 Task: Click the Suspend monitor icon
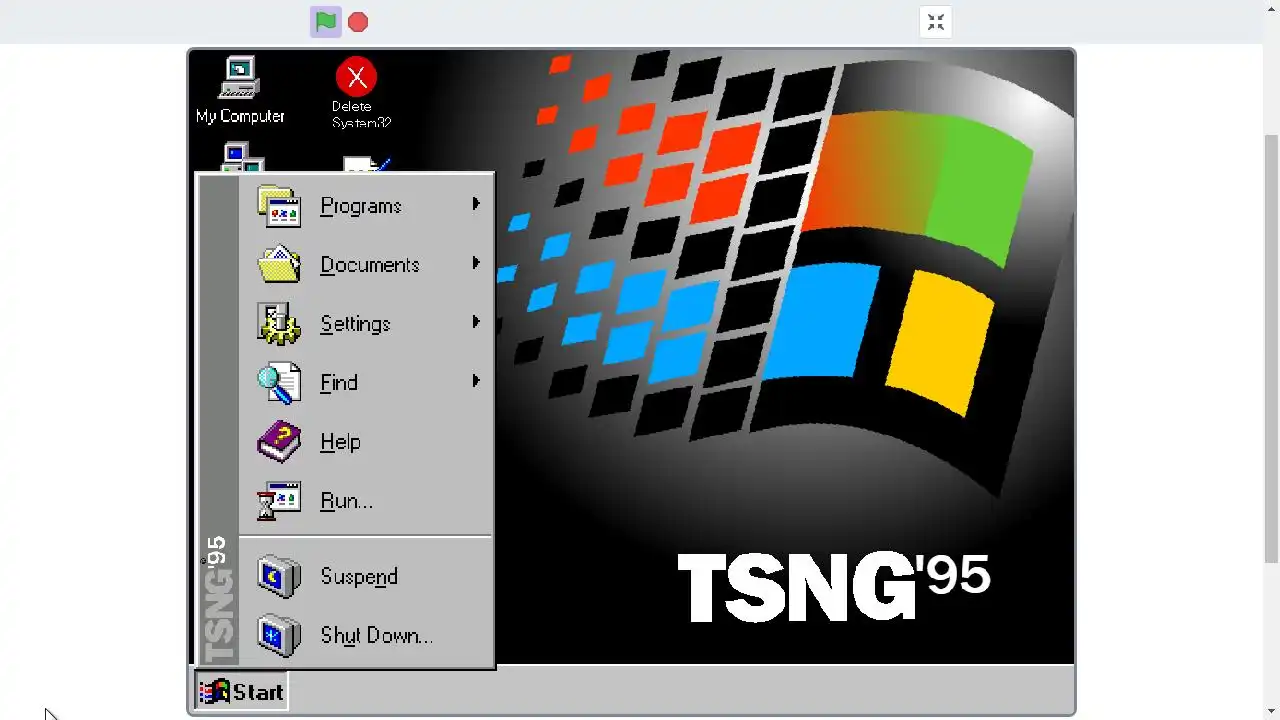pyautogui.click(x=279, y=577)
